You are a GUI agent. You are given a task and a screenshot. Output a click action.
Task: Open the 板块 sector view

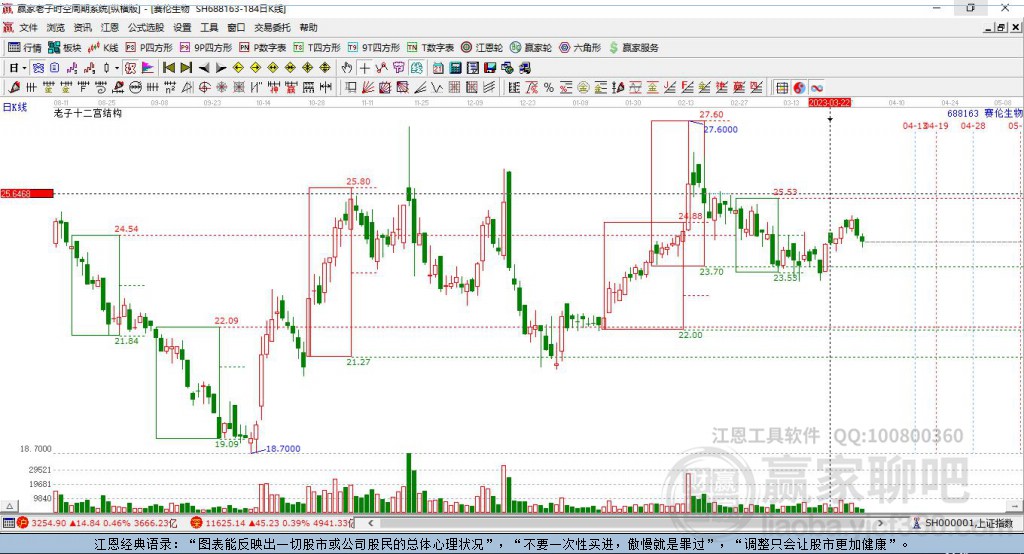pyautogui.click(x=64, y=48)
